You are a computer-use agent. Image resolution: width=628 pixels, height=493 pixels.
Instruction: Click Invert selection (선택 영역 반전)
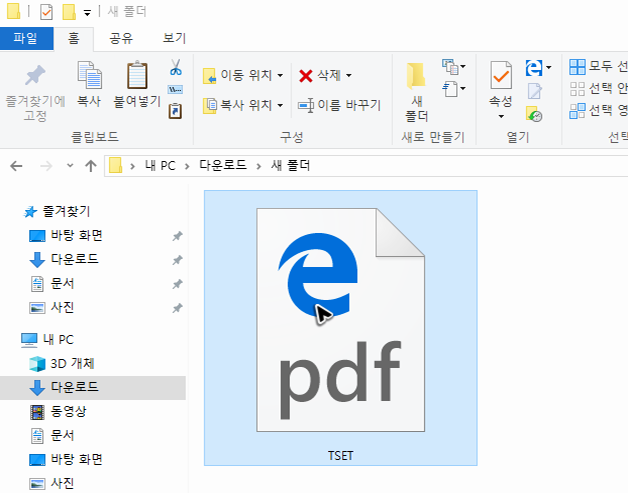[x=598, y=111]
